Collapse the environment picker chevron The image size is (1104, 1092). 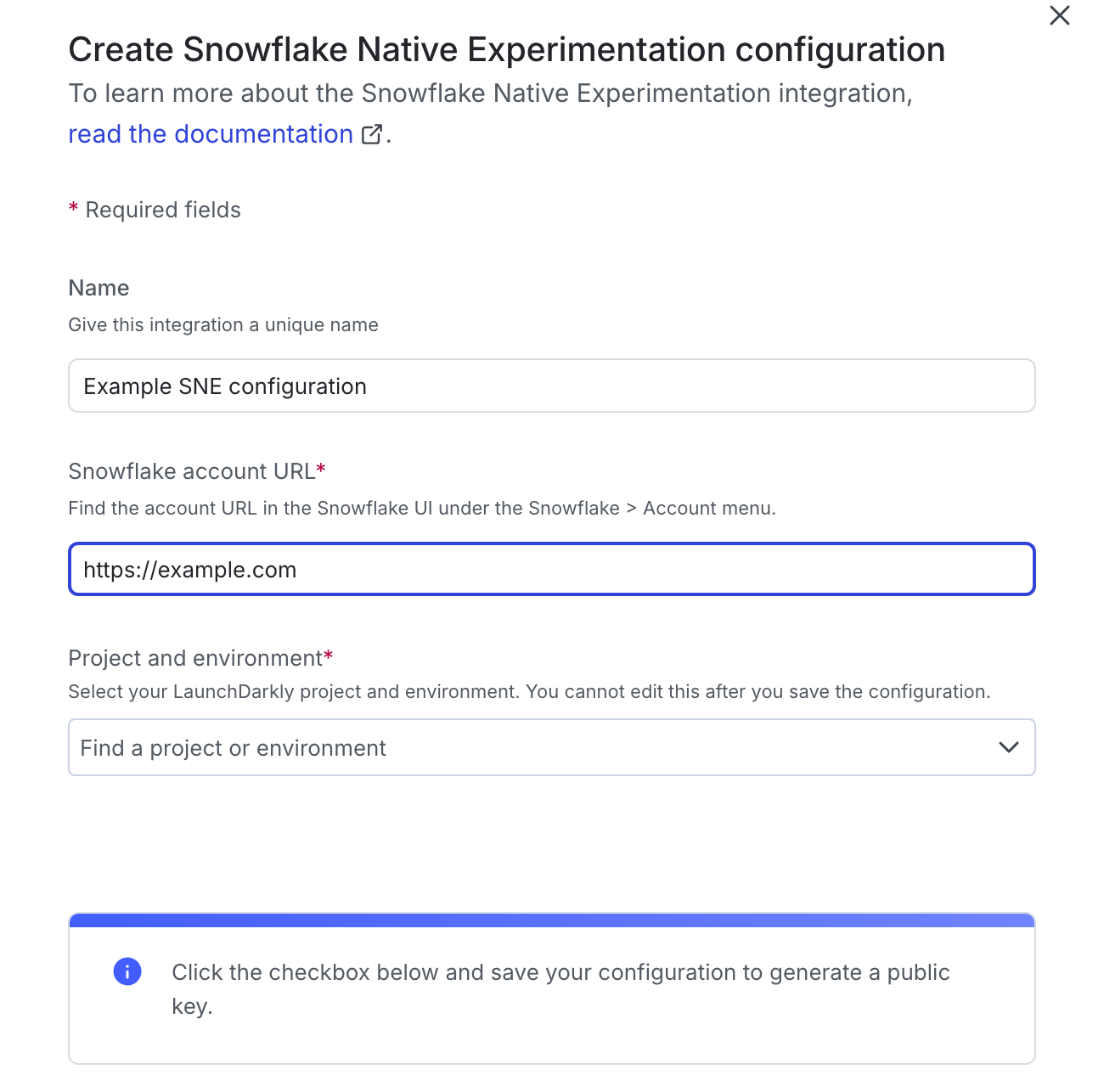click(x=1009, y=747)
